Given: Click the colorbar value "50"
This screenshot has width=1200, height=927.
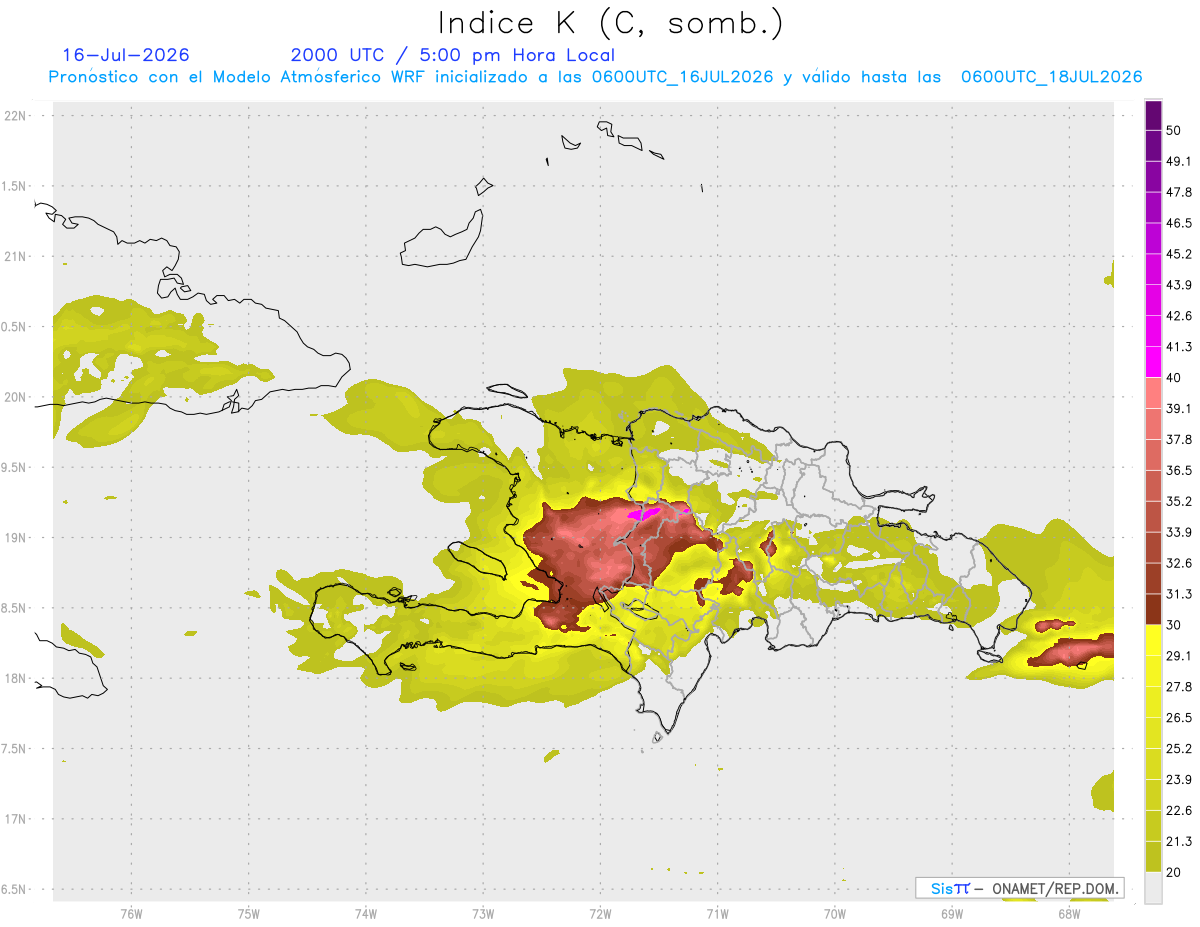Looking at the screenshot, I should click(1173, 130).
